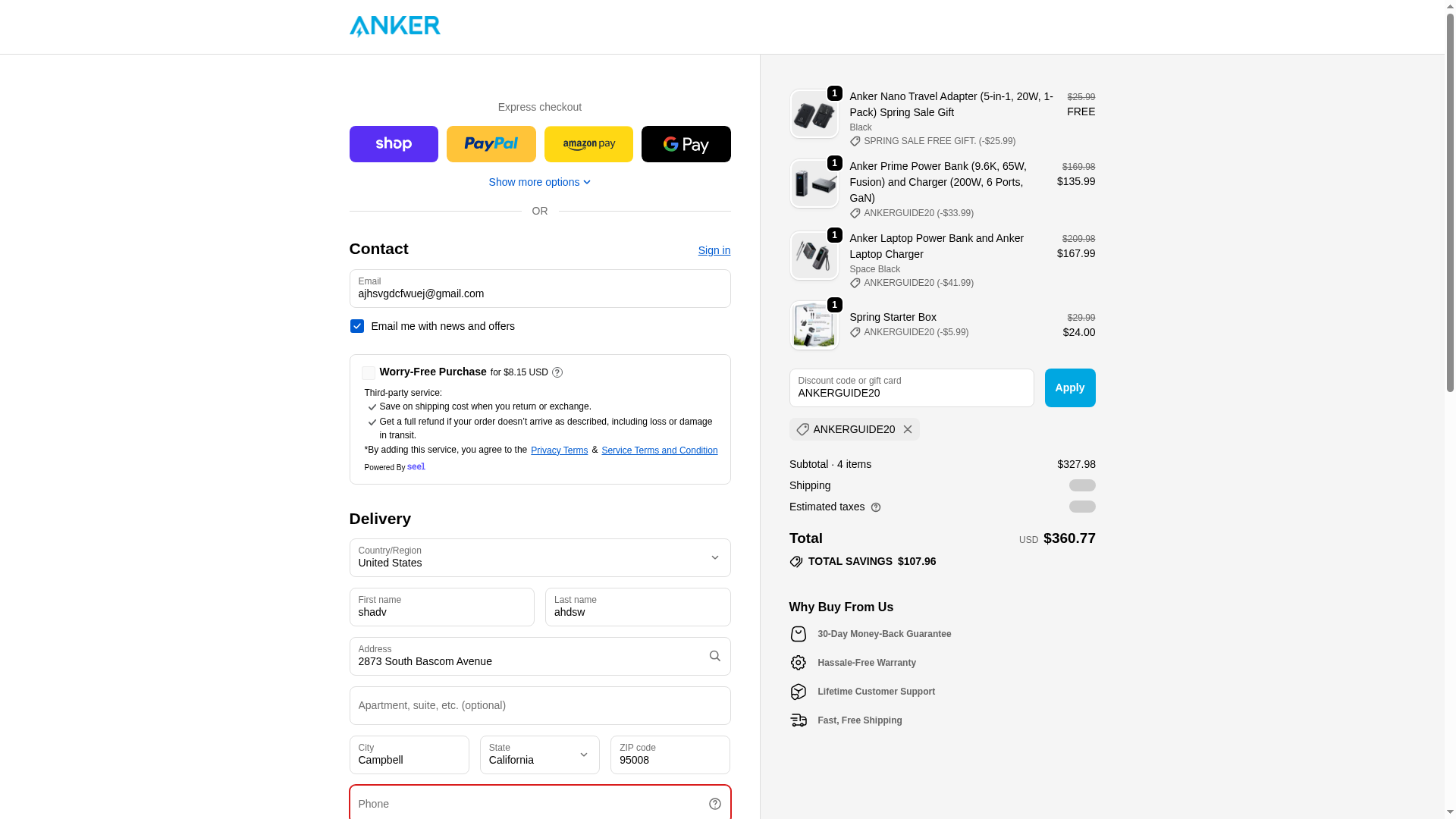Click the Anker logo
Image resolution: width=1456 pixels, height=819 pixels.
394,27
